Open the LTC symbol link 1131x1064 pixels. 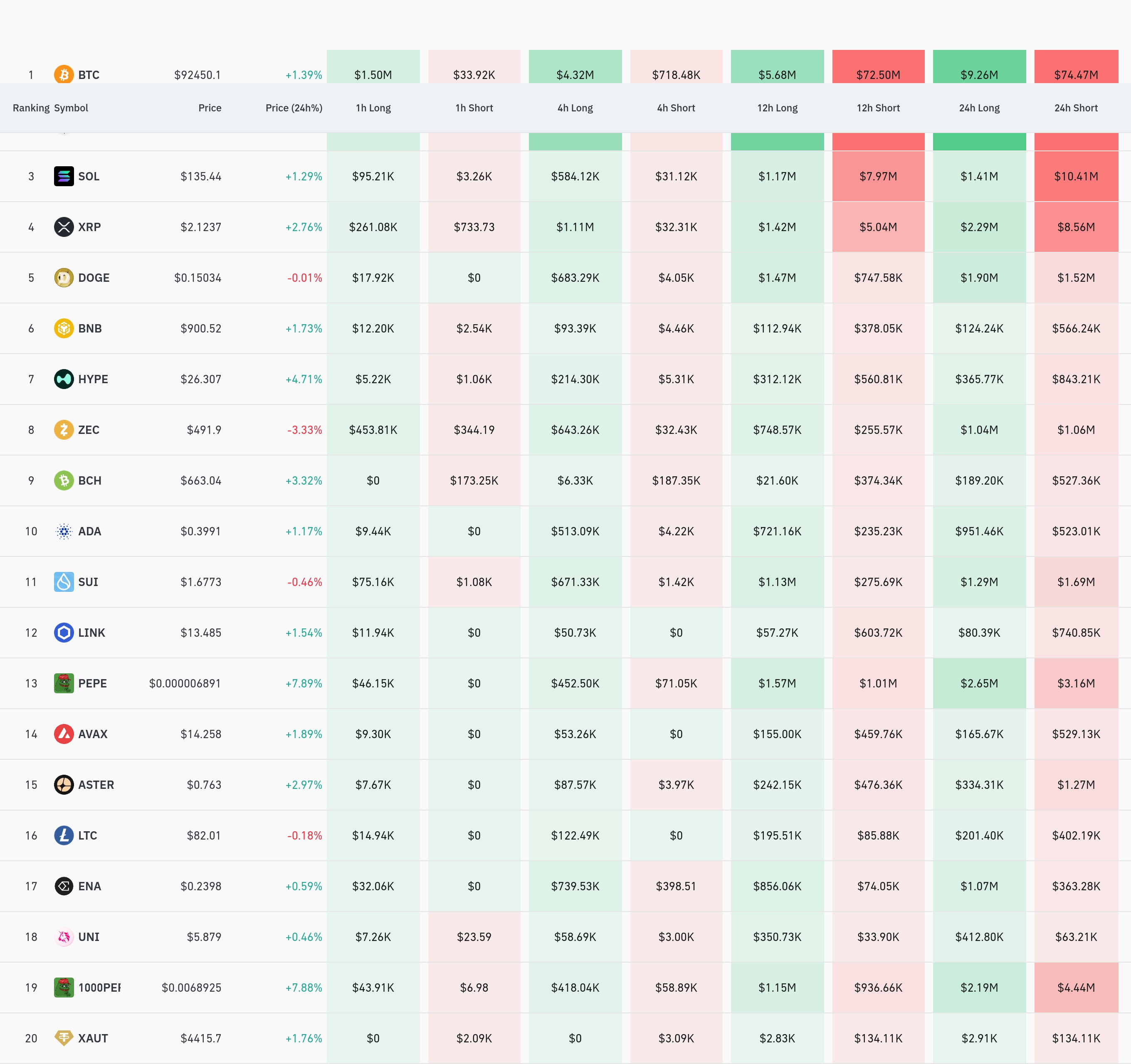tap(88, 835)
